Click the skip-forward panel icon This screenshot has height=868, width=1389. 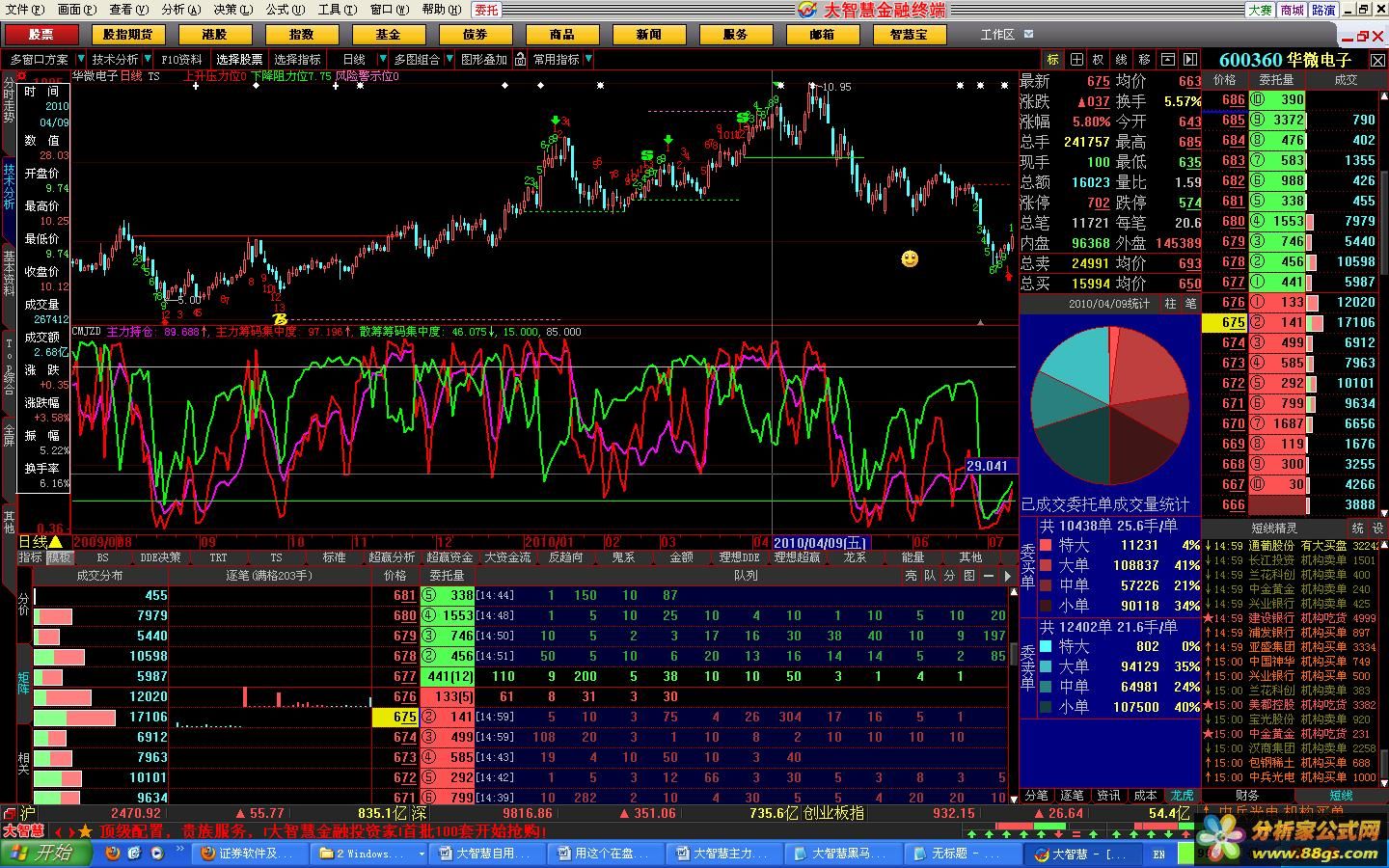(1190, 60)
